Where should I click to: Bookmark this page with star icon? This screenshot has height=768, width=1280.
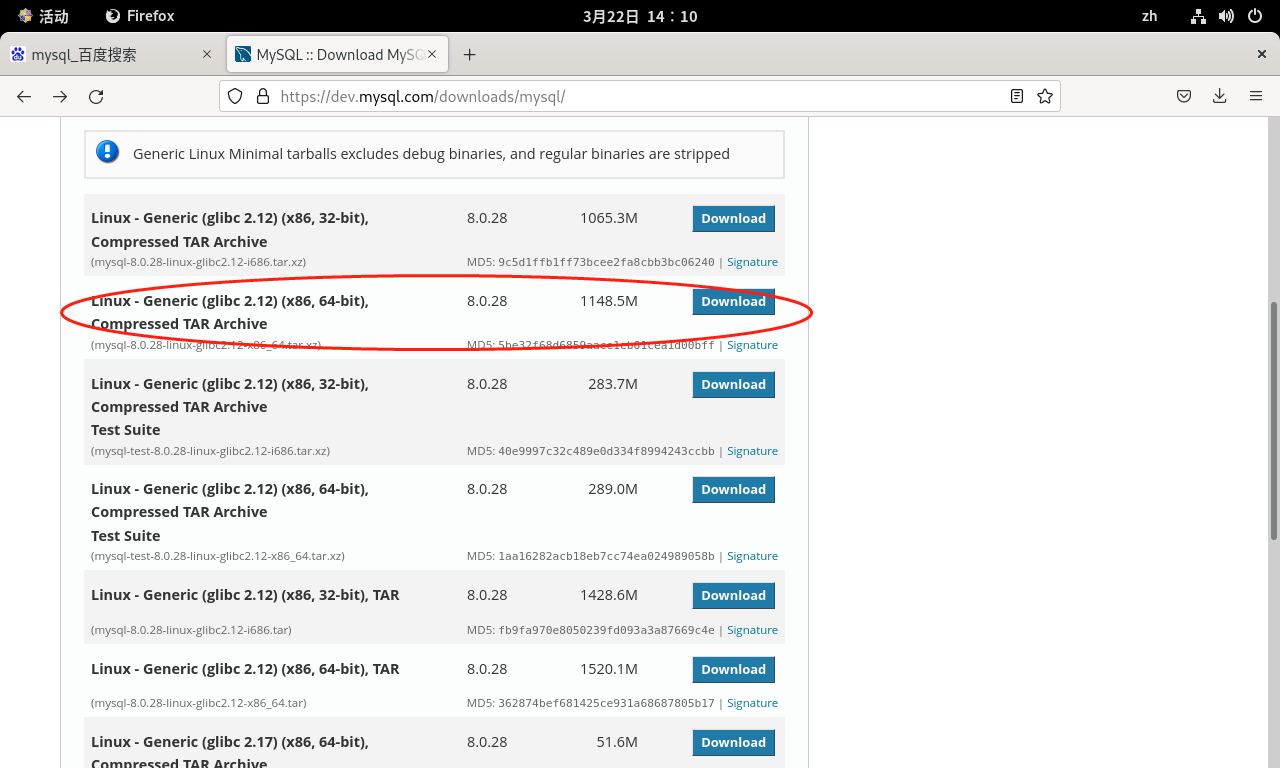tap(1045, 96)
